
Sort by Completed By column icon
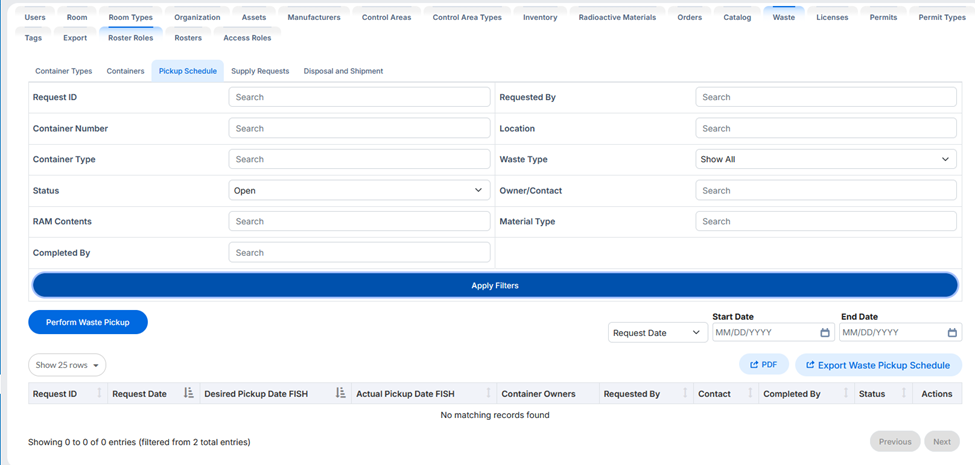(x=846, y=394)
